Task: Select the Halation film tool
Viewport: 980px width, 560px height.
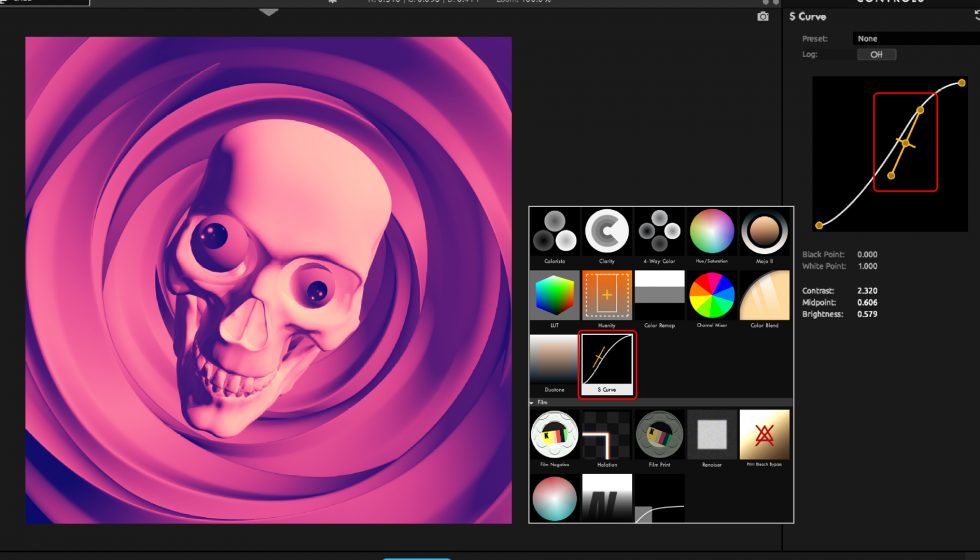Action: 607,434
